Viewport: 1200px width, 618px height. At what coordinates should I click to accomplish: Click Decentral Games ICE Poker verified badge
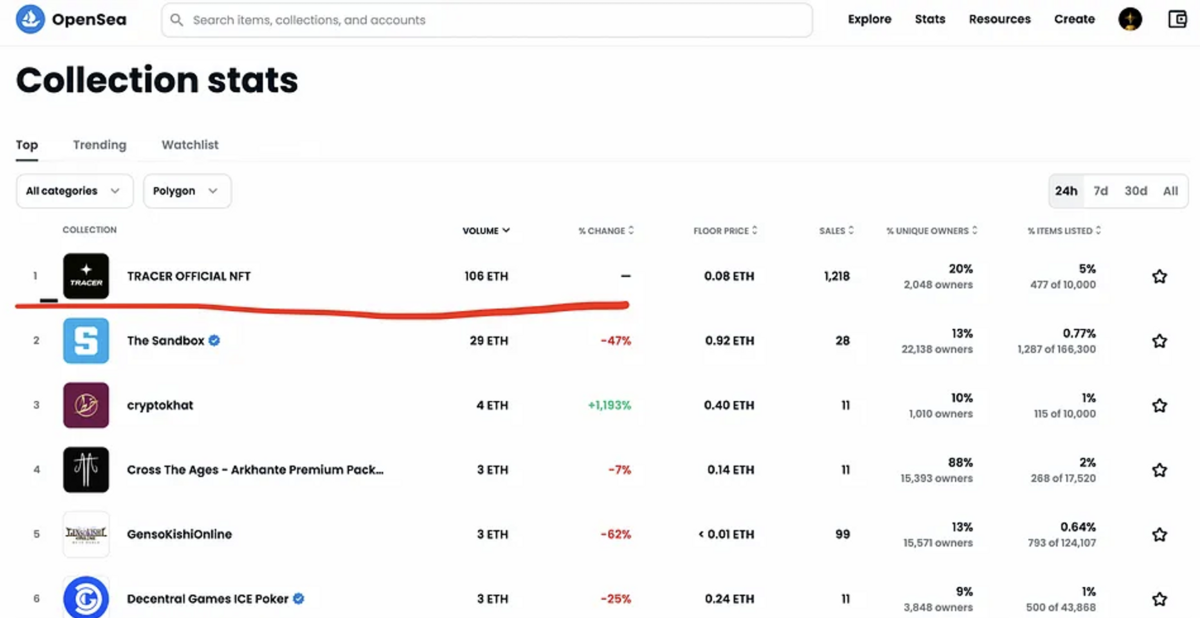[x=299, y=599]
